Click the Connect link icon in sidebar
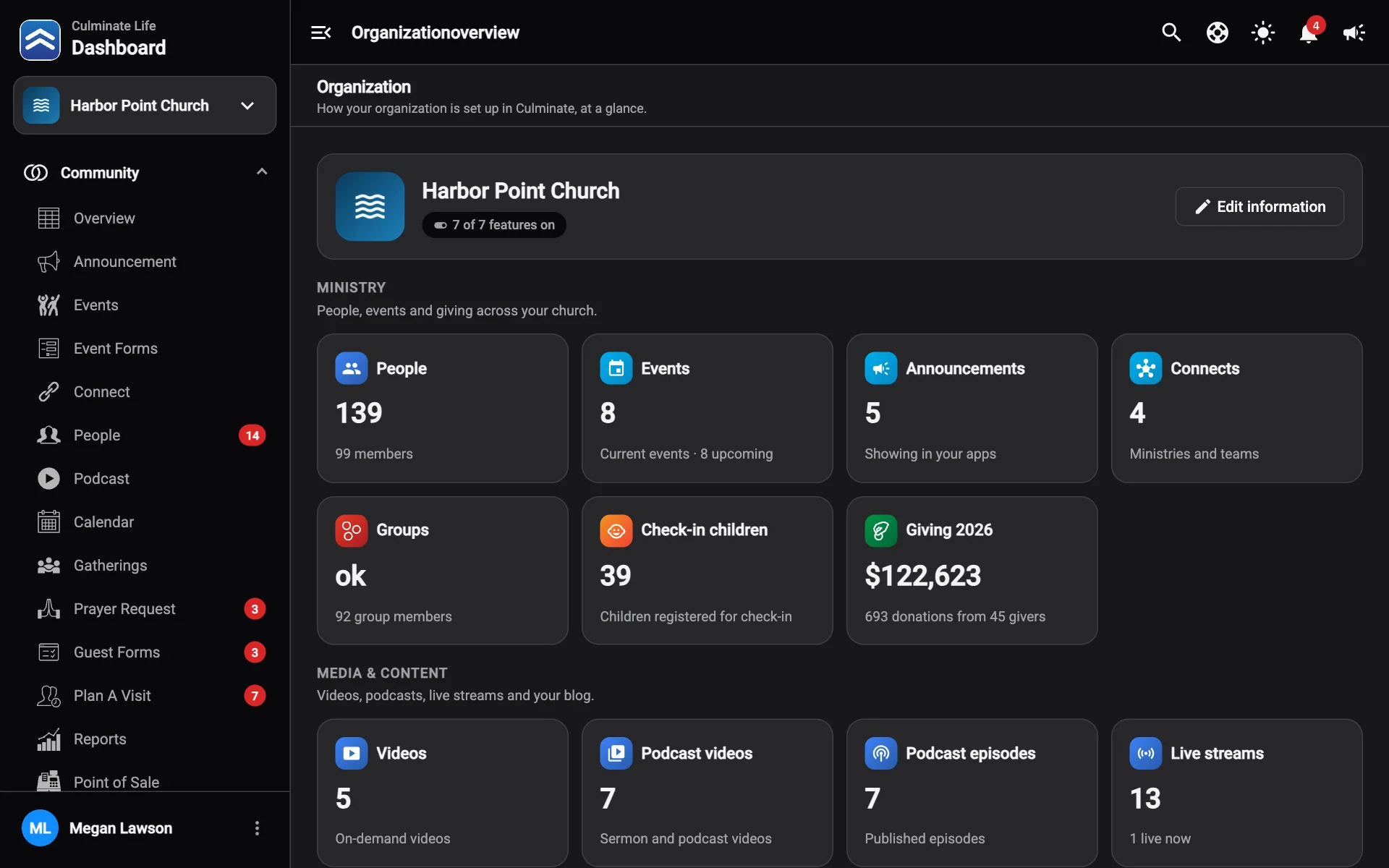Image resolution: width=1389 pixels, height=868 pixels. pyautogui.click(x=48, y=391)
